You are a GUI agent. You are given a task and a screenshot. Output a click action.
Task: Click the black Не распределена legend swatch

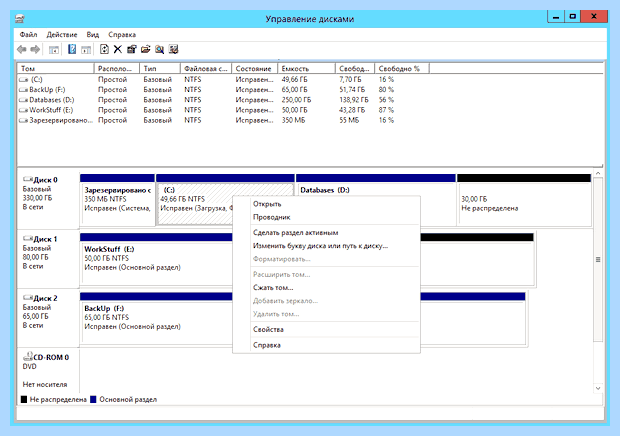(24, 399)
